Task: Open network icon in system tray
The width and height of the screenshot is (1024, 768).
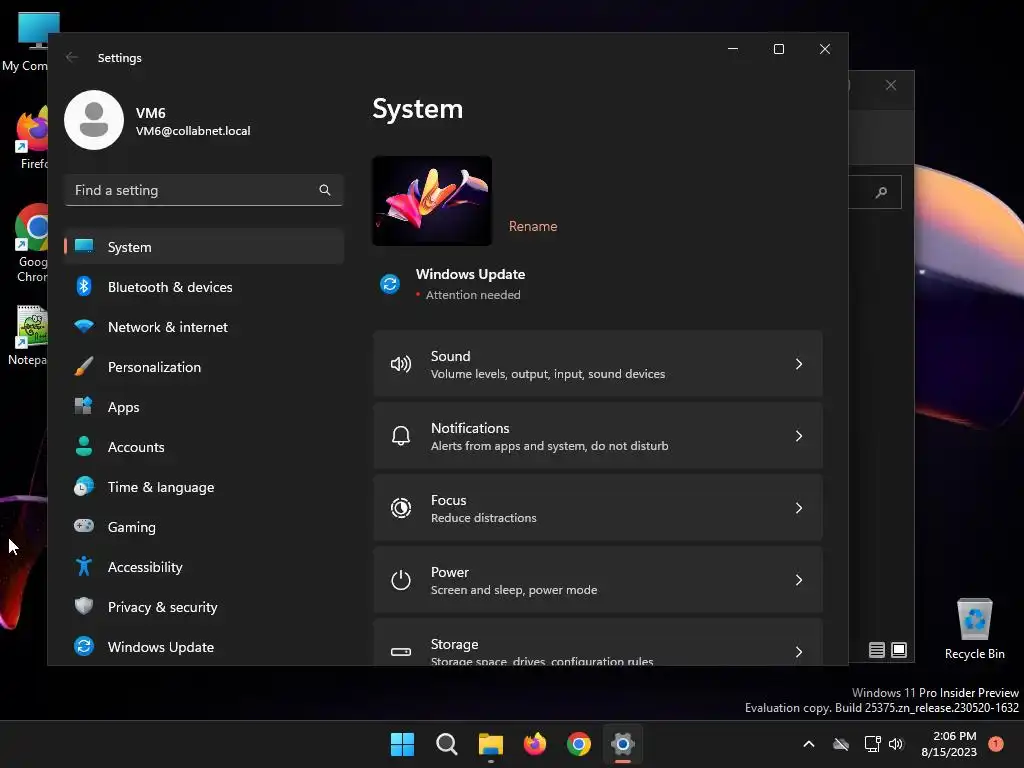Action: coord(872,744)
